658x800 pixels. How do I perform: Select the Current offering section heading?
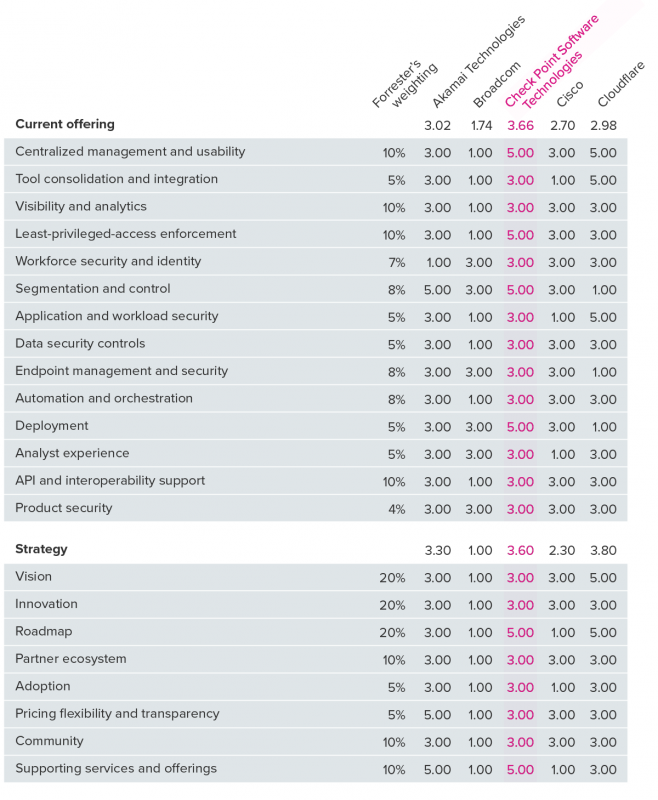coord(65,124)
